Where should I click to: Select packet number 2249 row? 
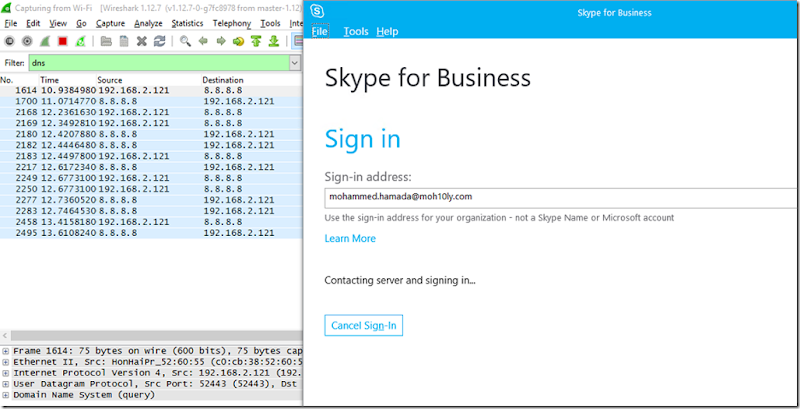[x=151, y=178]
